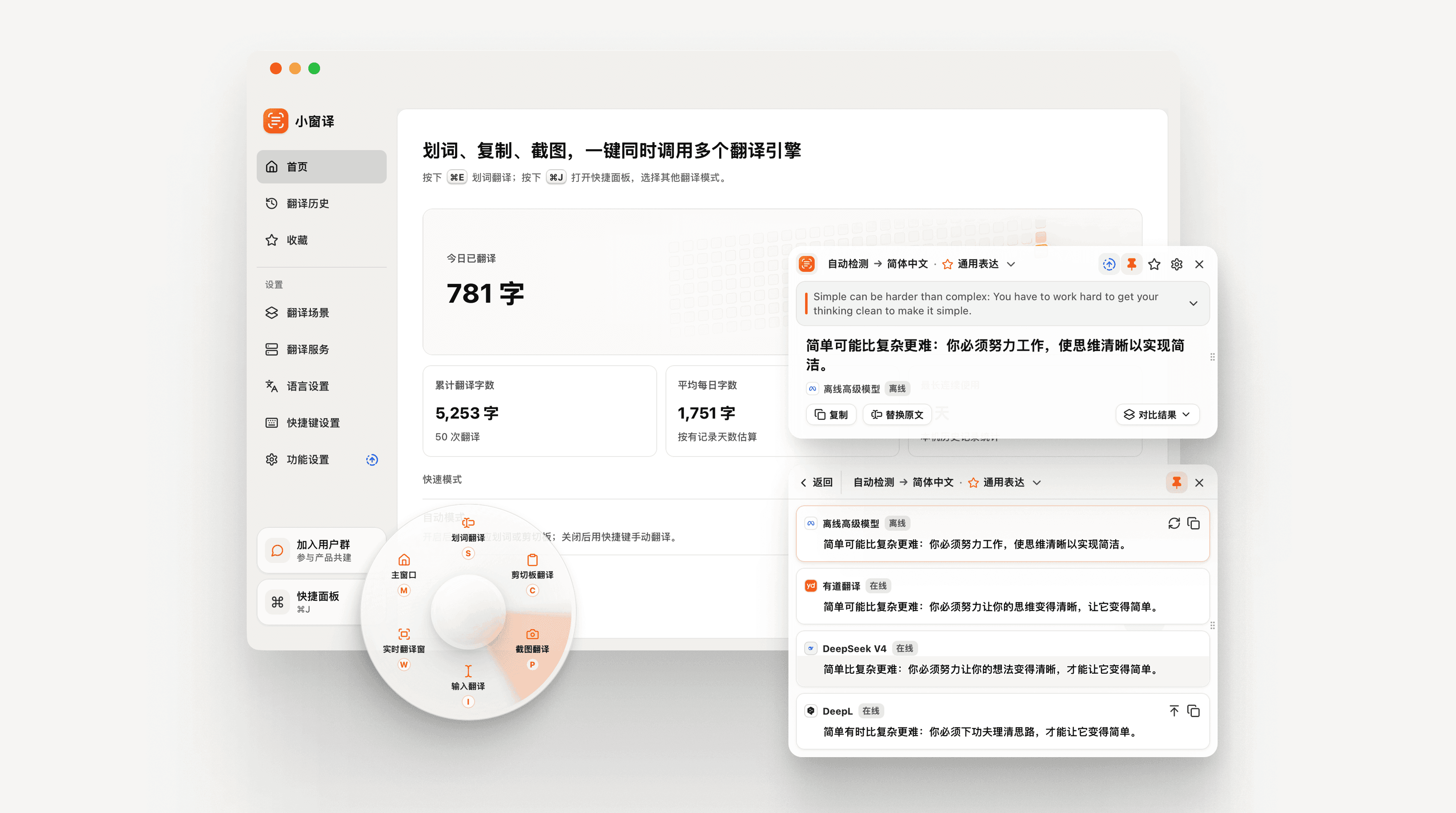
Task: Select 划词翻译 in radial menu
Action: [x=468, y=537]
